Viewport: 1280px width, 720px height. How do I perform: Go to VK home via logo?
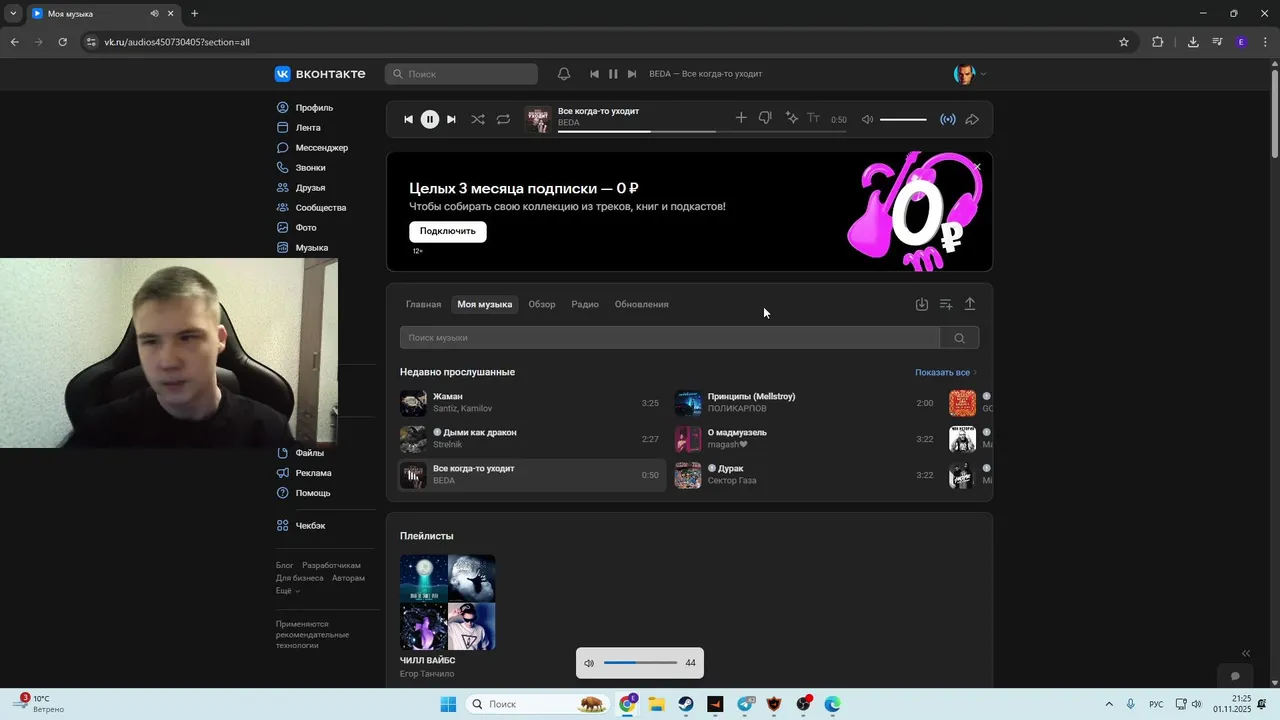point(320,74)
